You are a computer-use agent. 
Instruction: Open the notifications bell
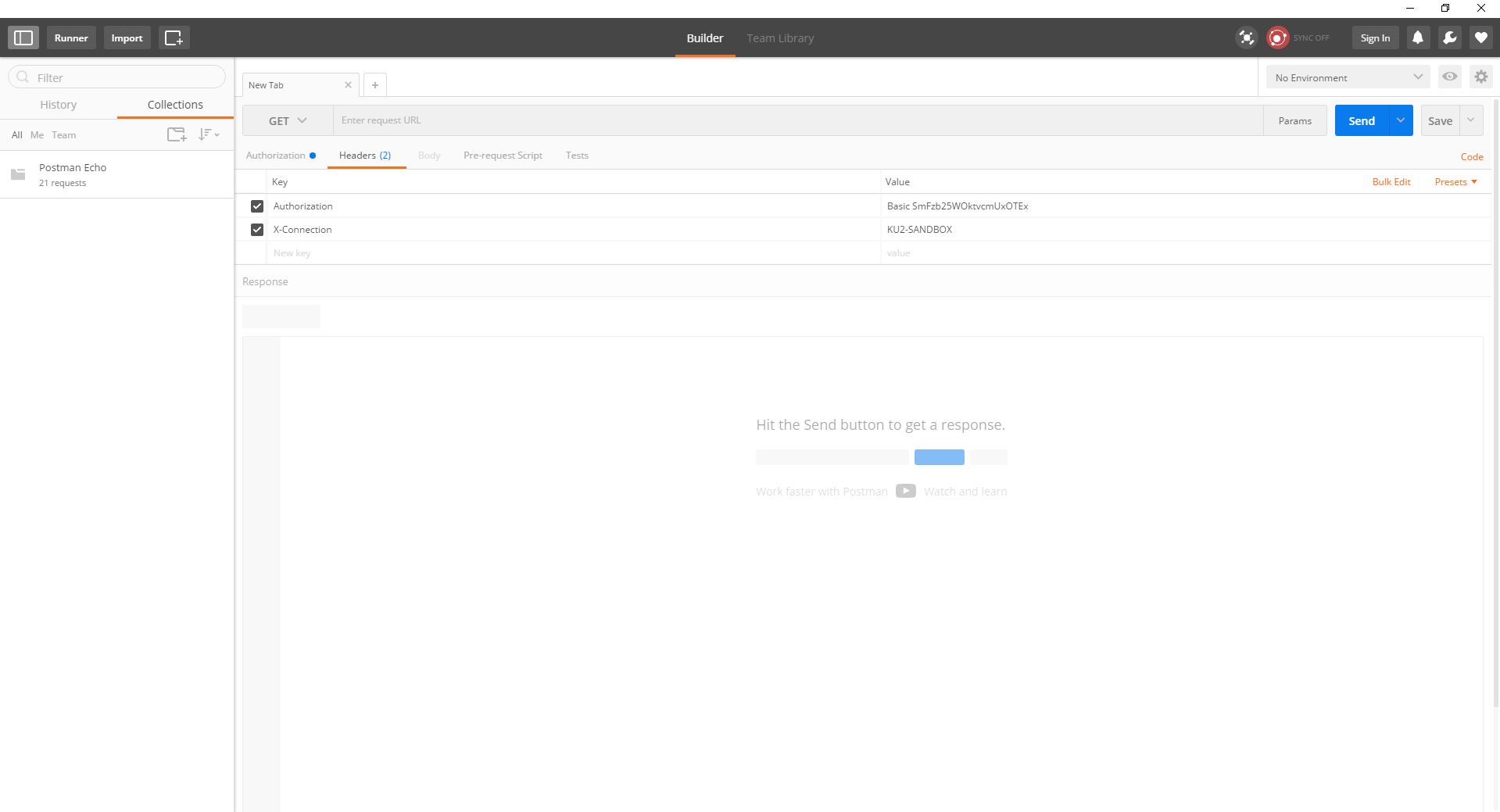click(x=1417, y=38)
